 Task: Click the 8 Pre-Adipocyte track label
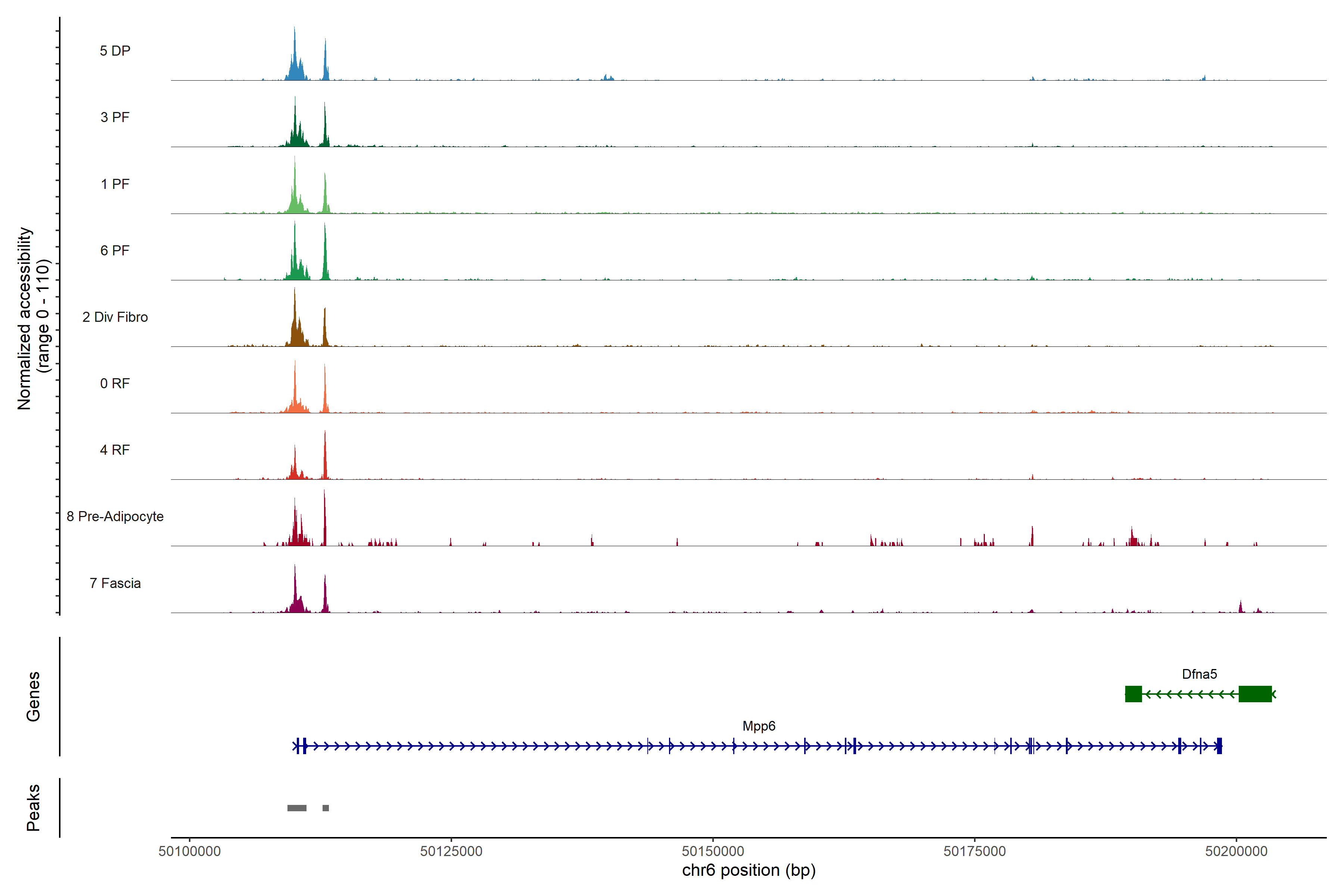(115, 517)
